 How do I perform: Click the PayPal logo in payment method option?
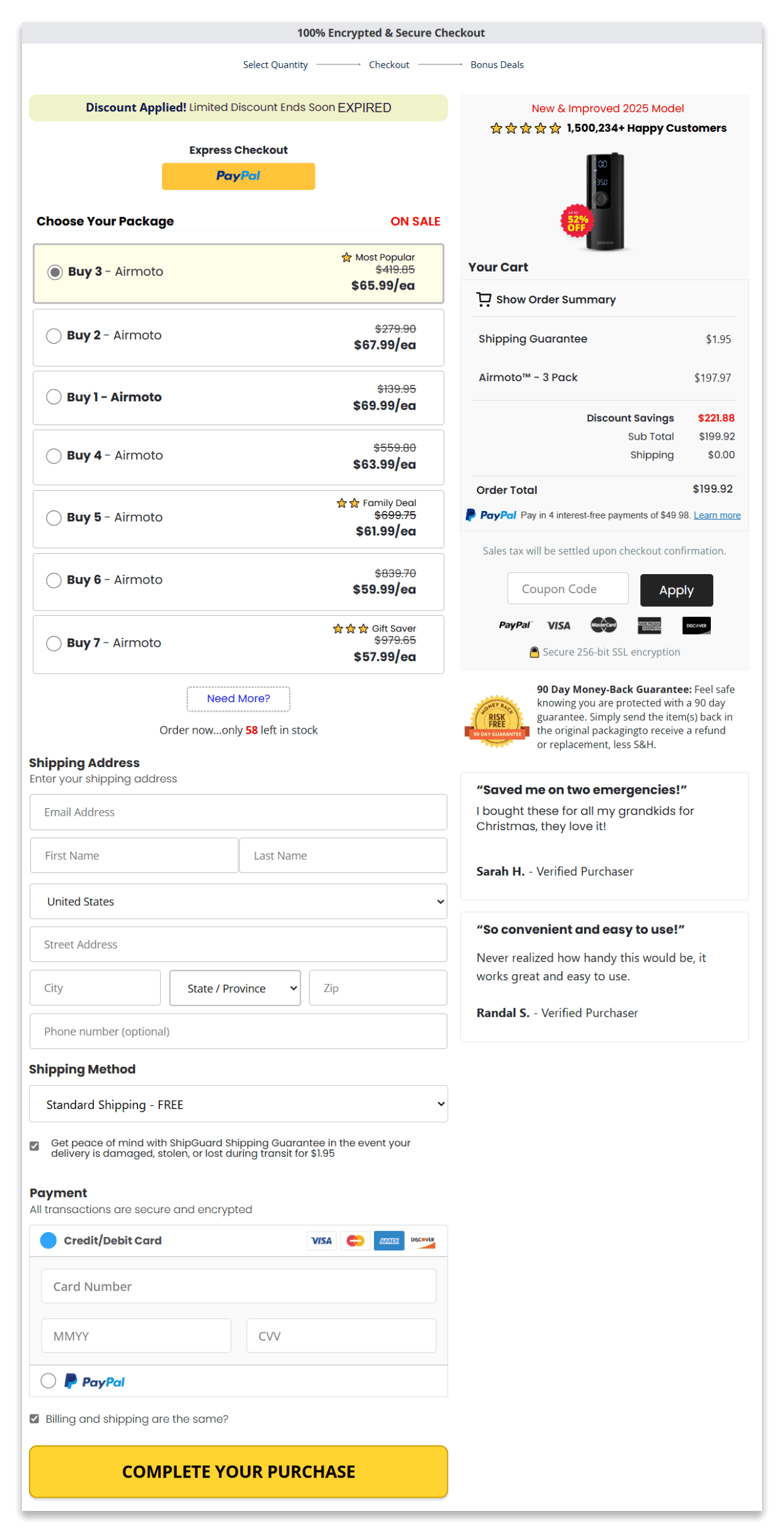pyautogui.click(x=95, y=1382)
